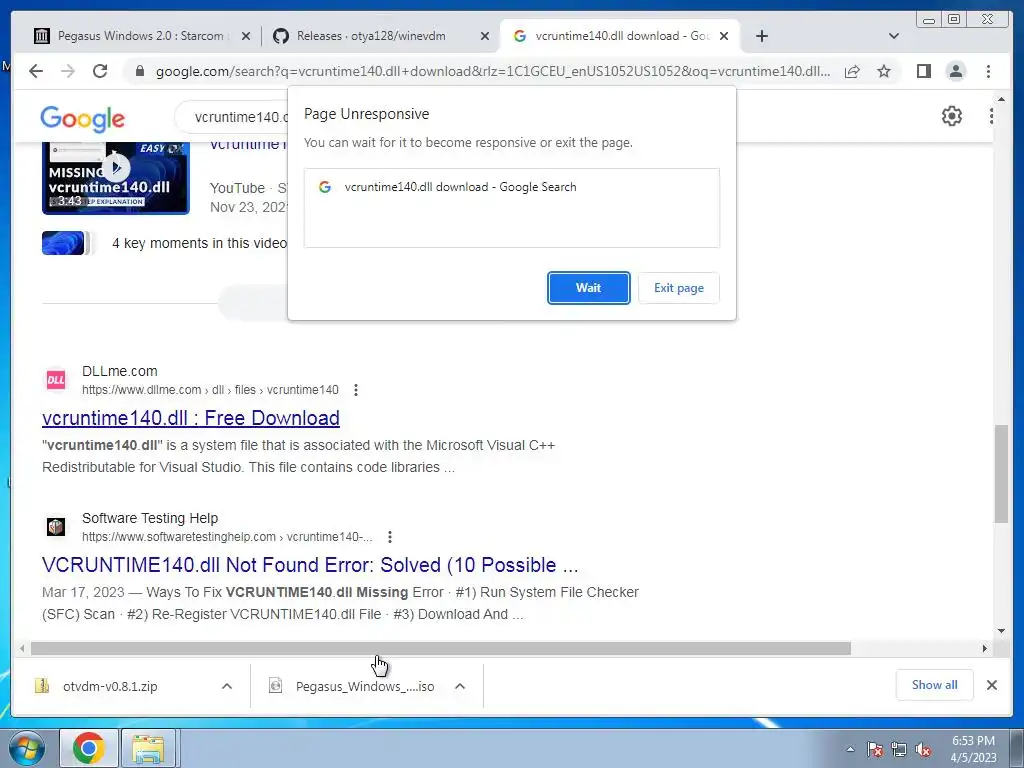The height and width of the screenshot is (768, 1024).
Task: Show hidden system tray icons
Action: point(850,749)
